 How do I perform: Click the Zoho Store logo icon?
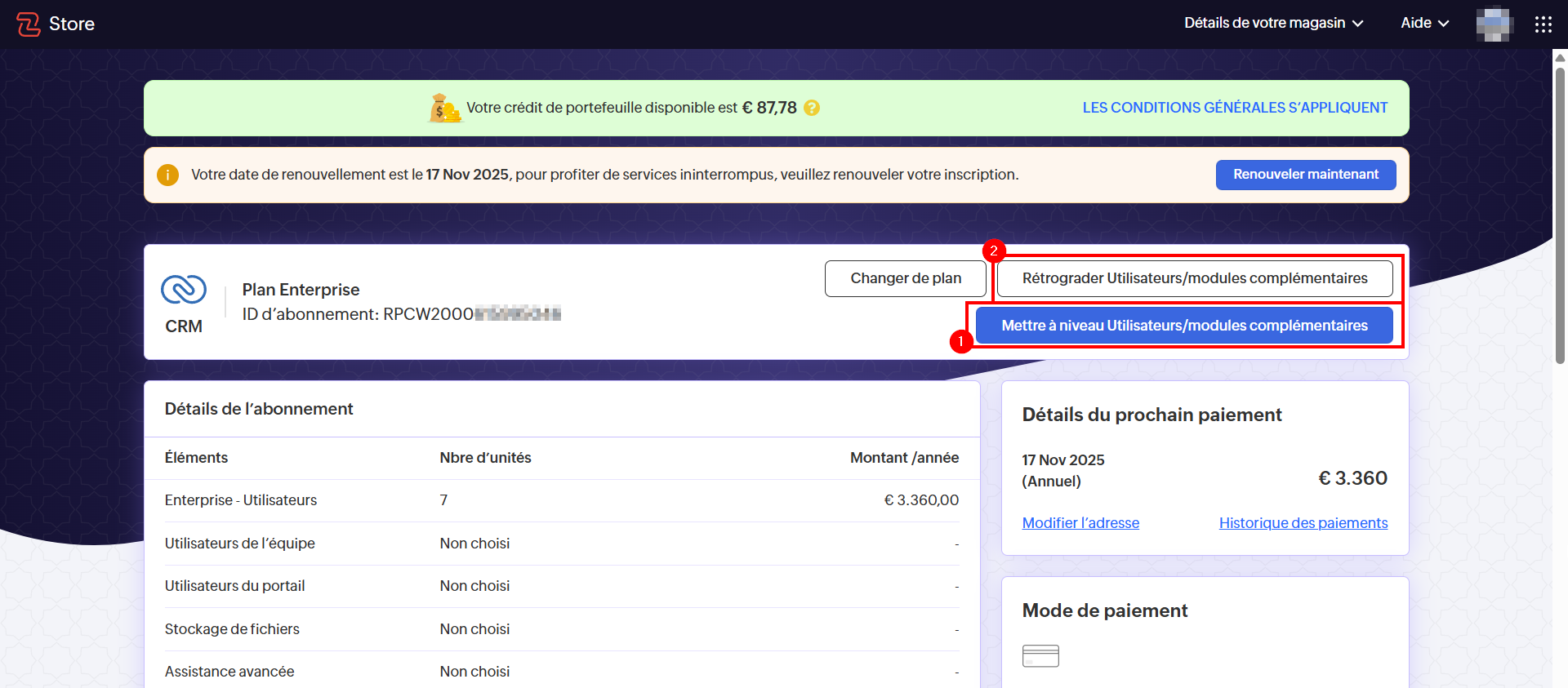point(29,24)
